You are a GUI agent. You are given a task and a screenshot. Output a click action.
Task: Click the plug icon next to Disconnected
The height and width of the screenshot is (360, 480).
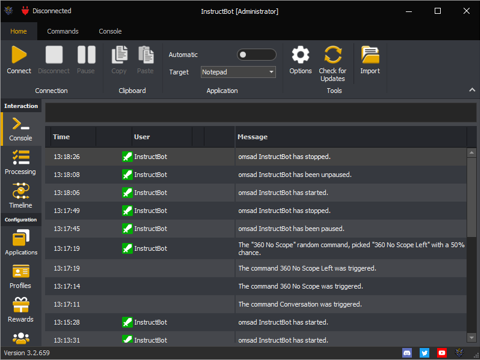(x=25, y=11)
